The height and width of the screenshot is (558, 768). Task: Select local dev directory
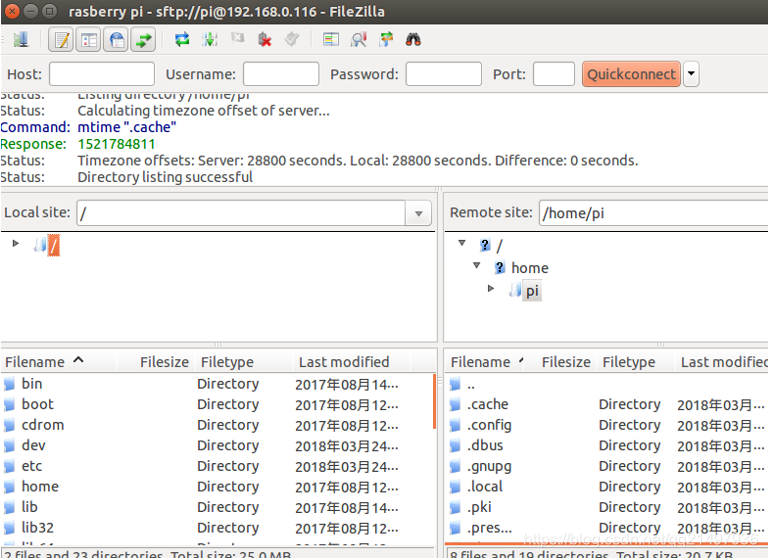[216, 445]
